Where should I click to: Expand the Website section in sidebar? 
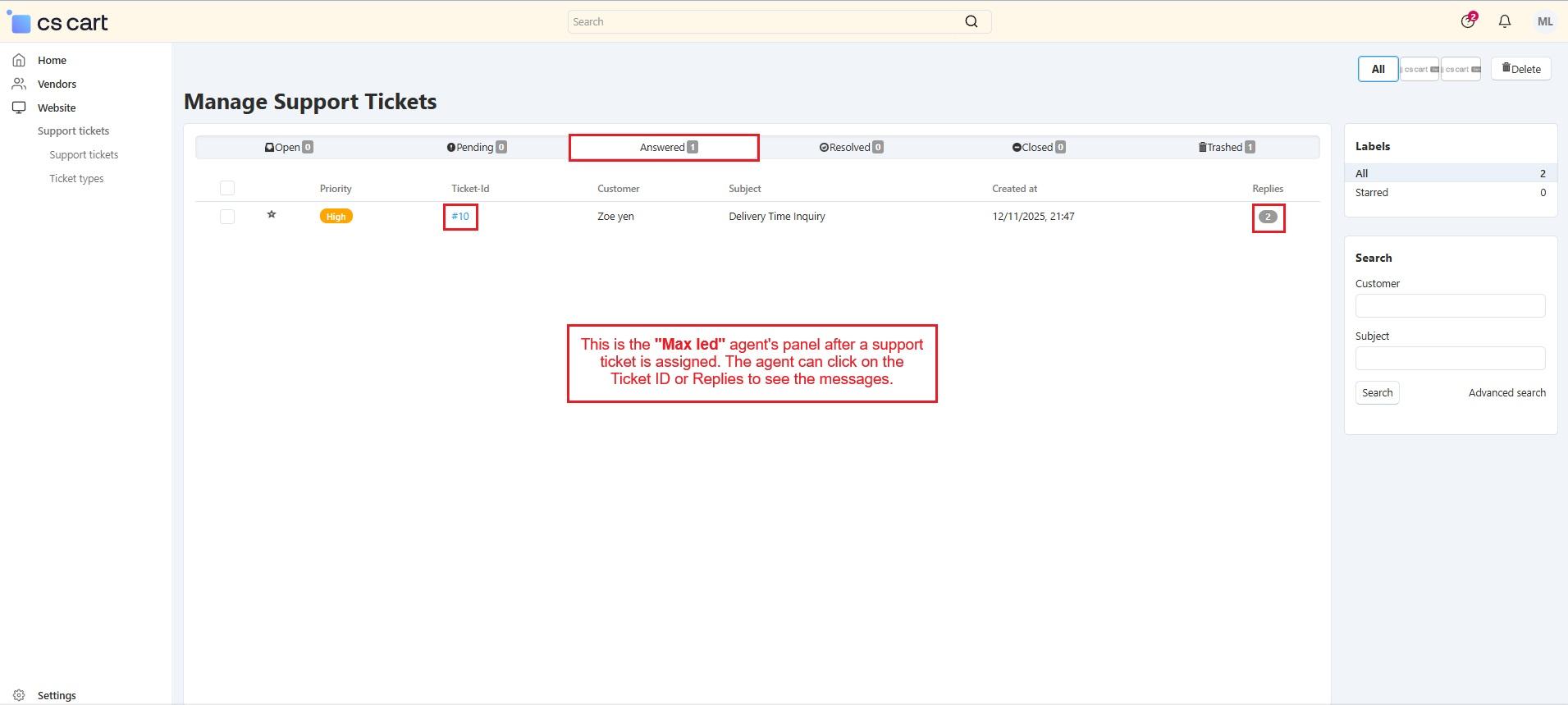tap(57, 108)
